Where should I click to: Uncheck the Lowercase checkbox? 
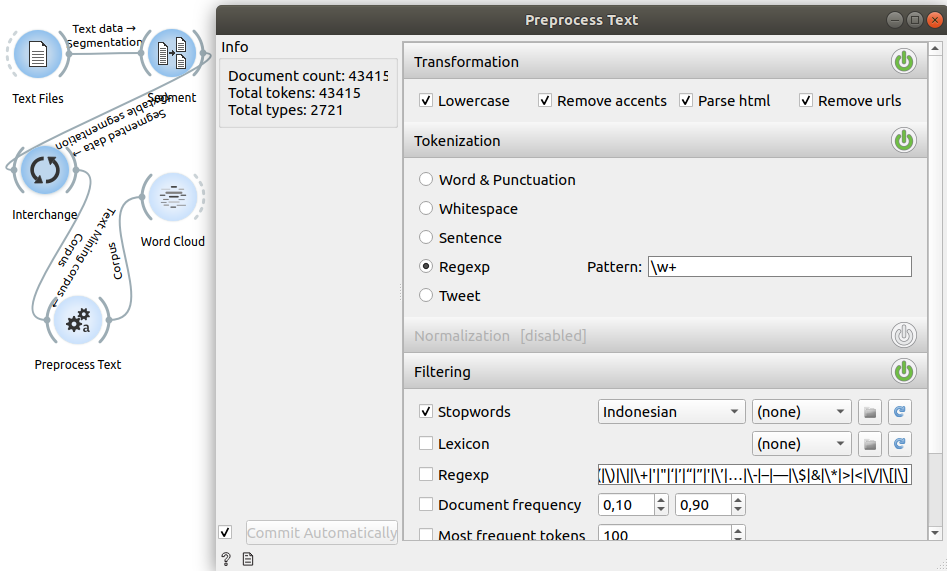[x=427, y=101]
